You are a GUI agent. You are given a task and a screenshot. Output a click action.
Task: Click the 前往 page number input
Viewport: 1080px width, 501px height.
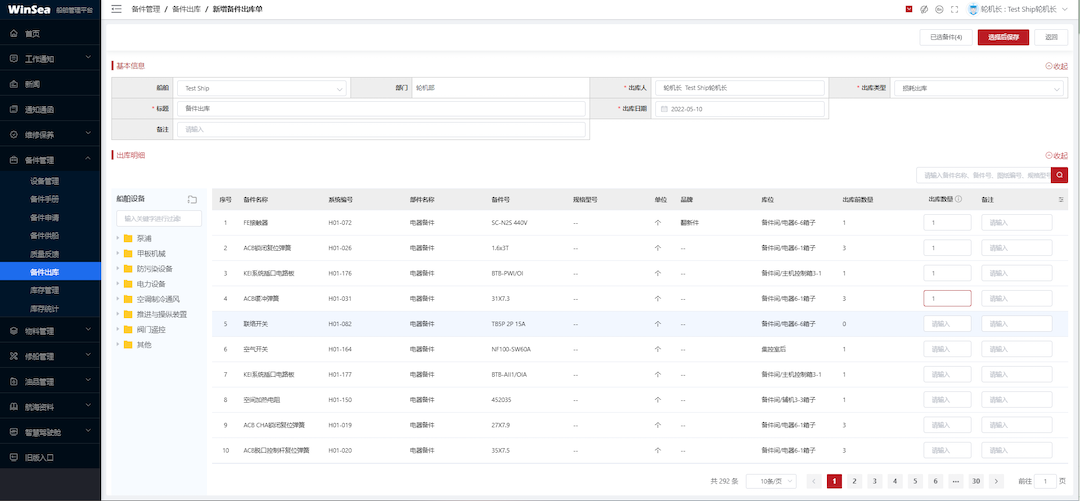(1045, 481)
